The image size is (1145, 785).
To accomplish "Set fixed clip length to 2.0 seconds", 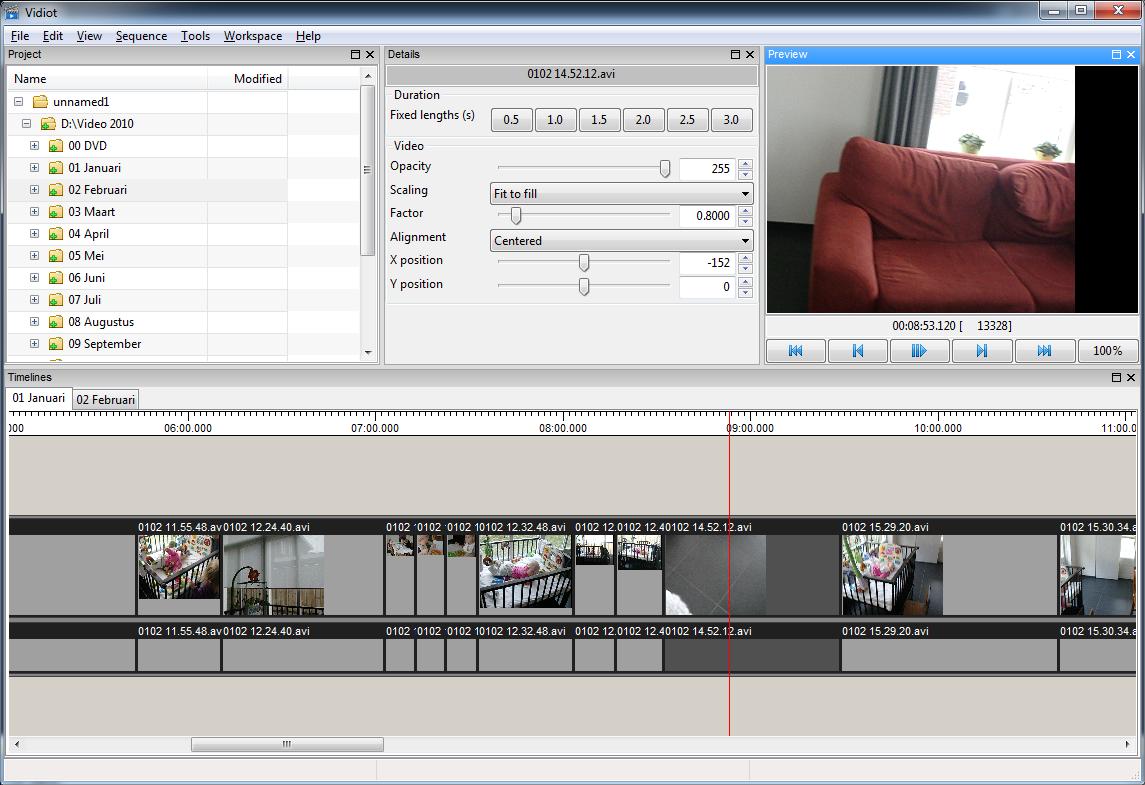I will (643, 120).
